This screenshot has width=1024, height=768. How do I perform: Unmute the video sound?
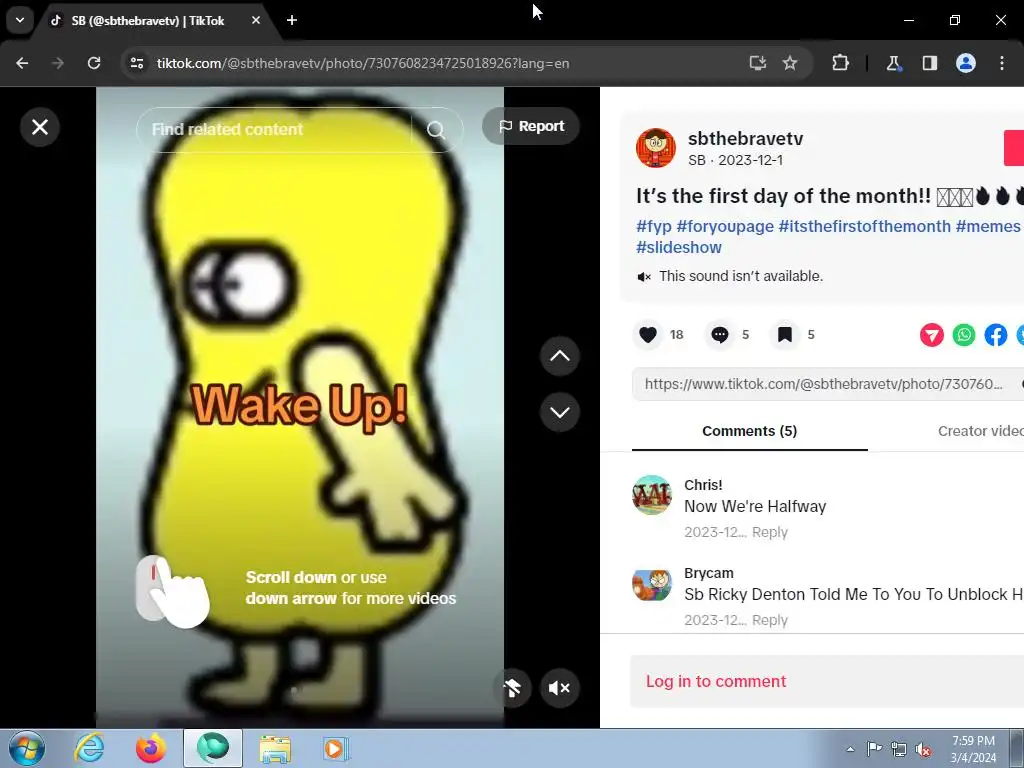[x=560, y=688]
